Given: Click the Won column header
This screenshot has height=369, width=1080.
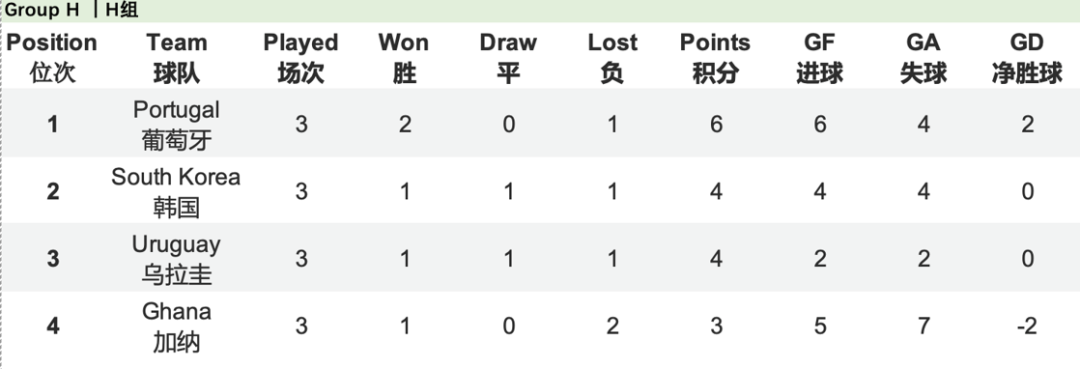Looking at the screenshot, I should click(x=404, y=57).
